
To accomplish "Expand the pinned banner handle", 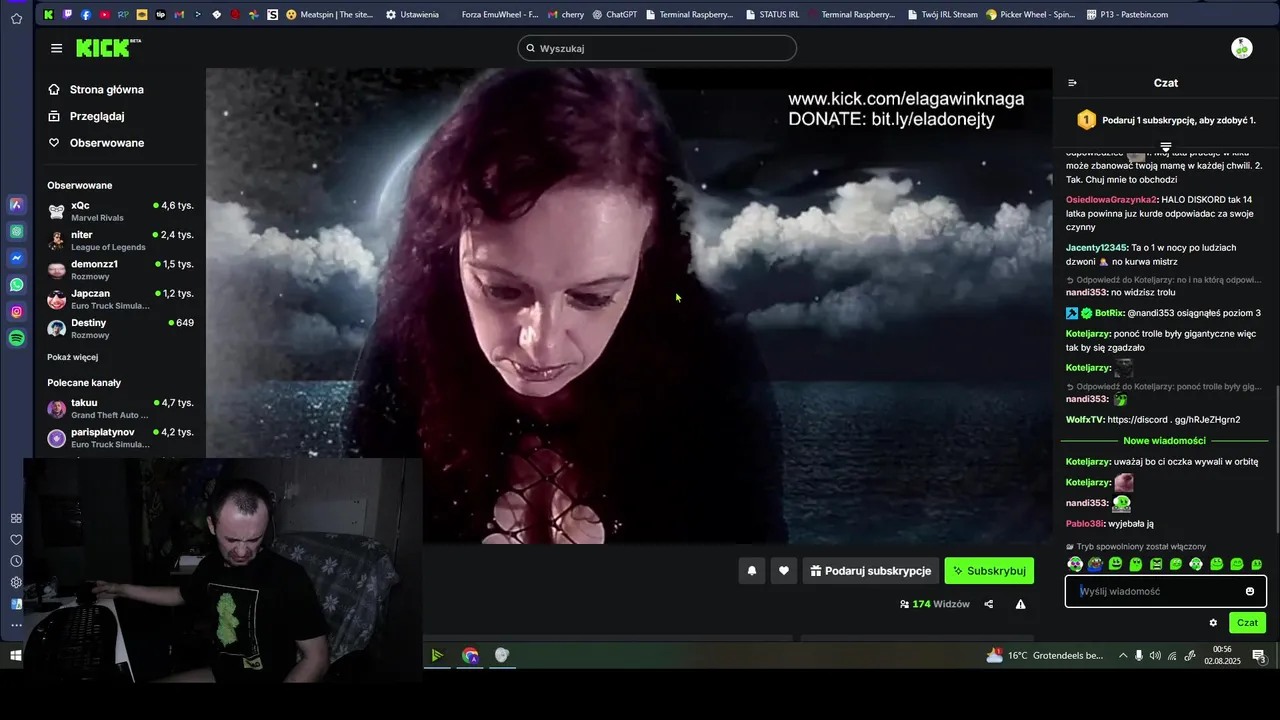I will (x=1165, y=148).
